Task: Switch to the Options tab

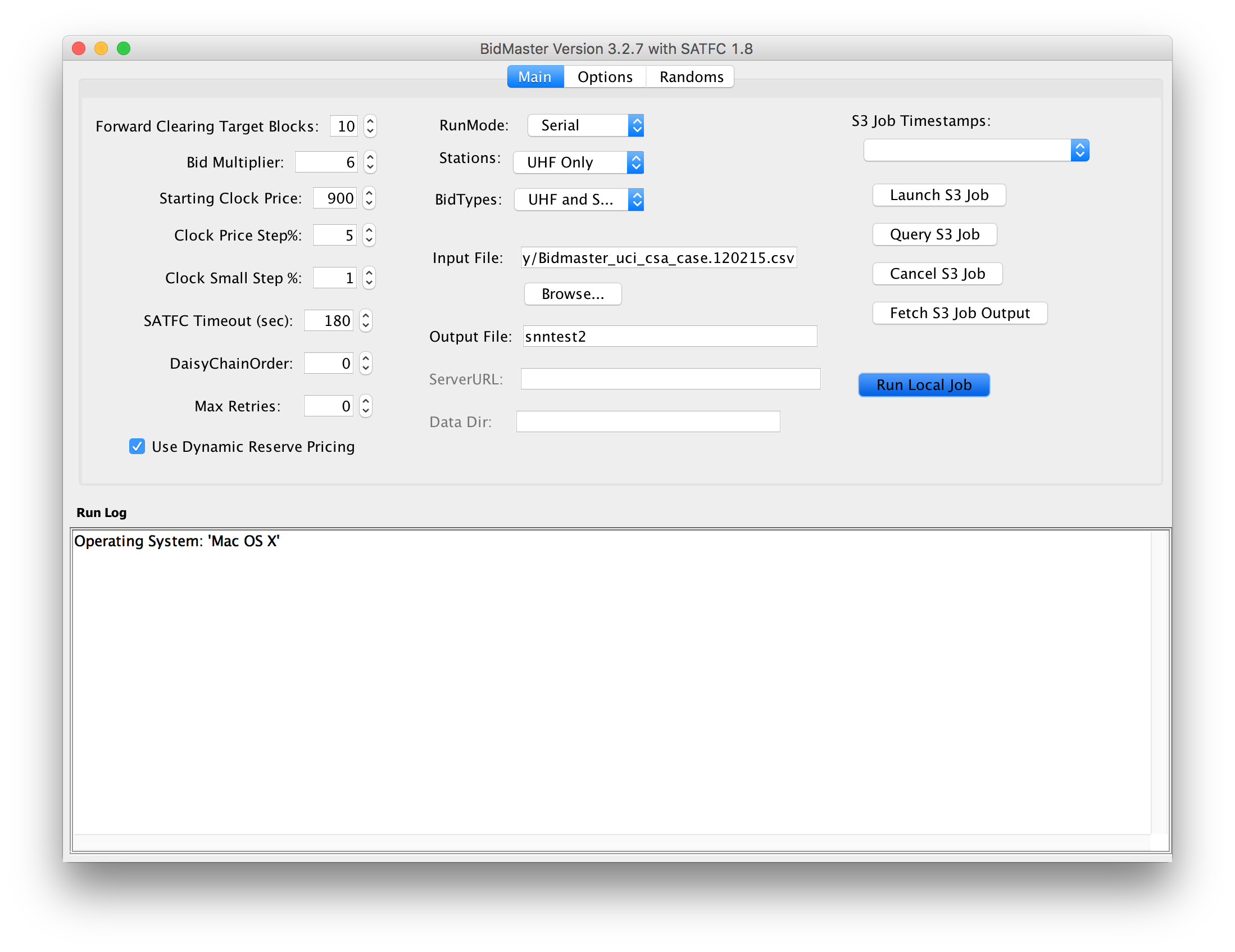Action: coord(605,77)
